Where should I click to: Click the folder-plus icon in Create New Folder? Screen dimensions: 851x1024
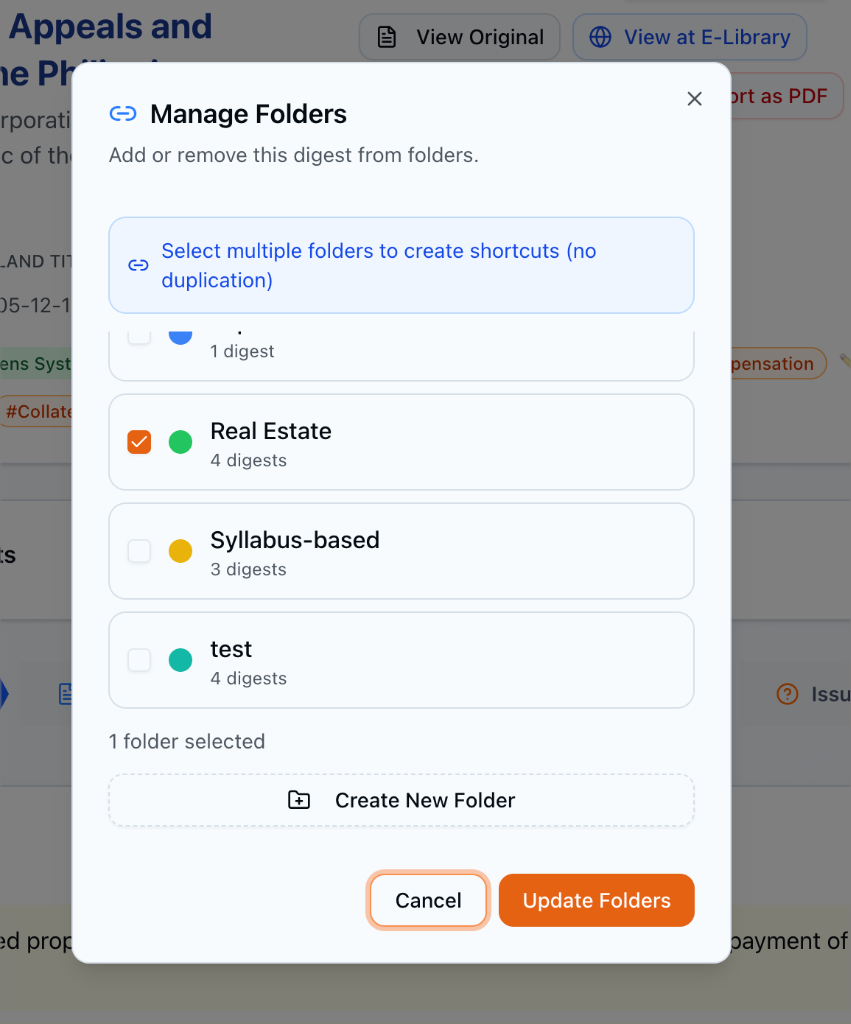click(x=299, y=800)
